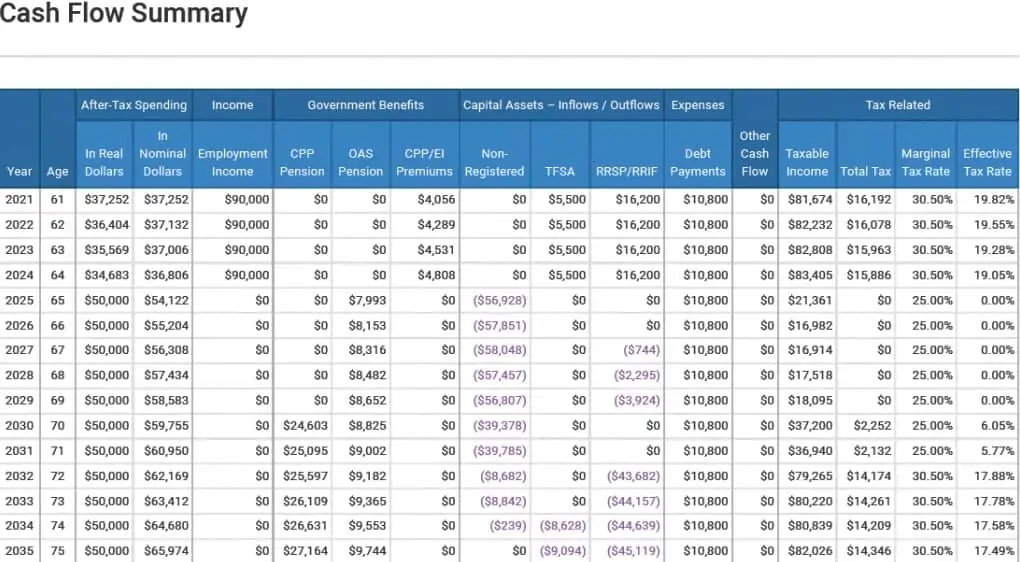Select the OAS Pension column header

(x=360, y=162)
